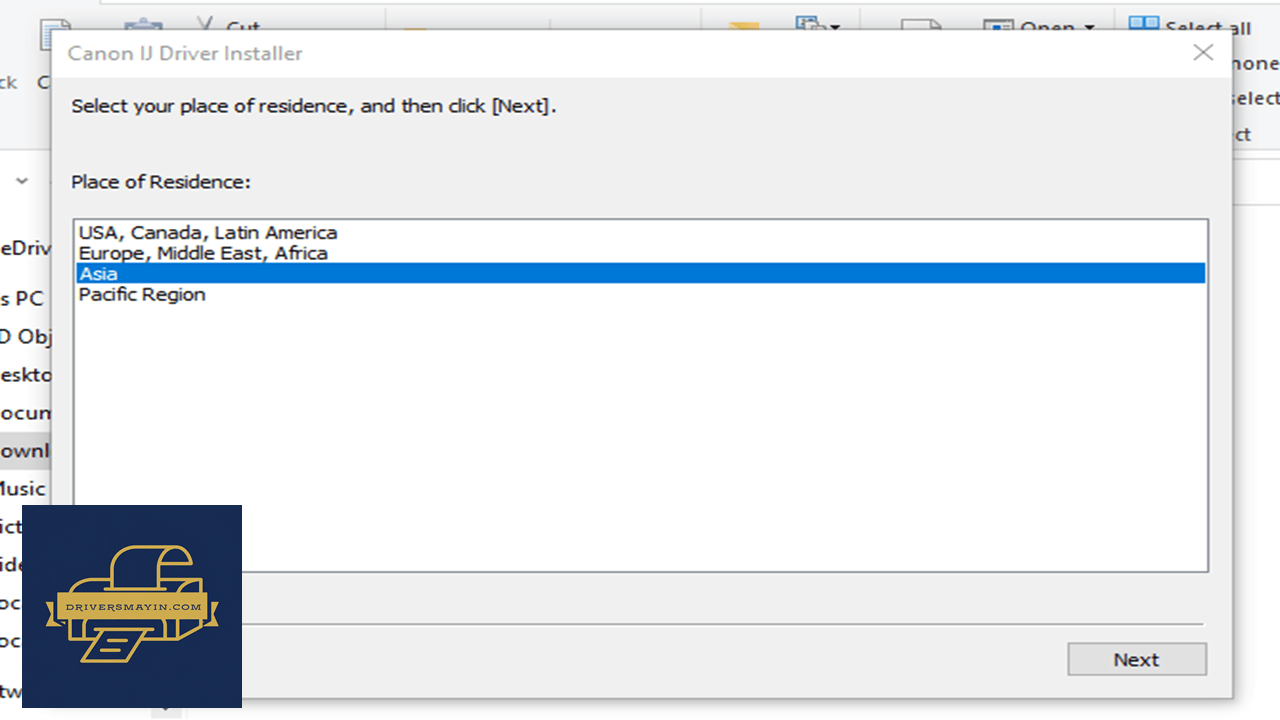Click the Next button
The image size is (1280, 720).
point(1137,659)
